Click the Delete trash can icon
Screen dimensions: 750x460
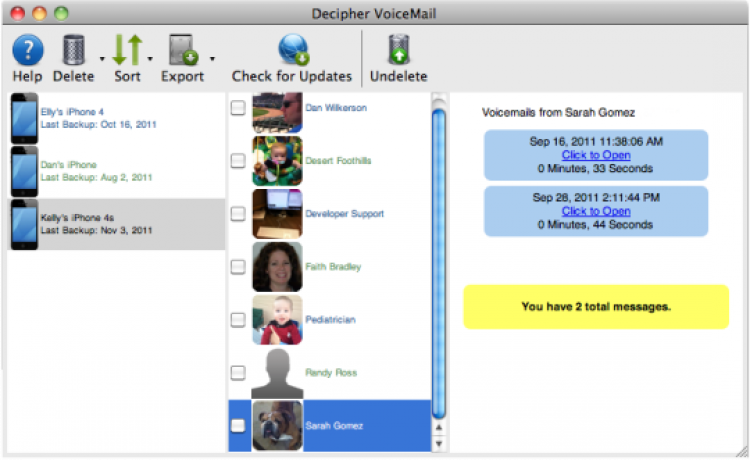[73, 50]
